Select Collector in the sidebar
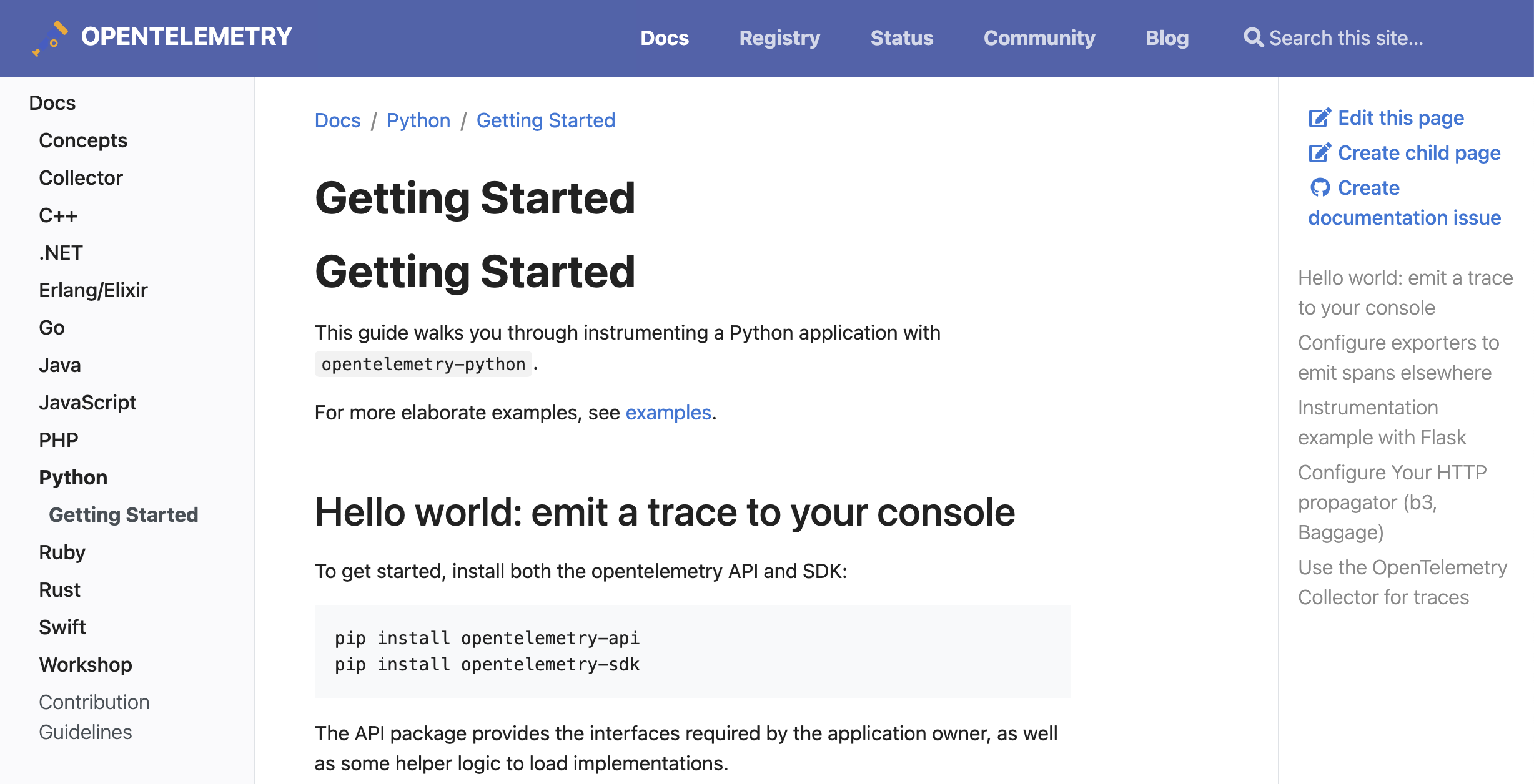 pyautogui.click(x=81, y=177)
